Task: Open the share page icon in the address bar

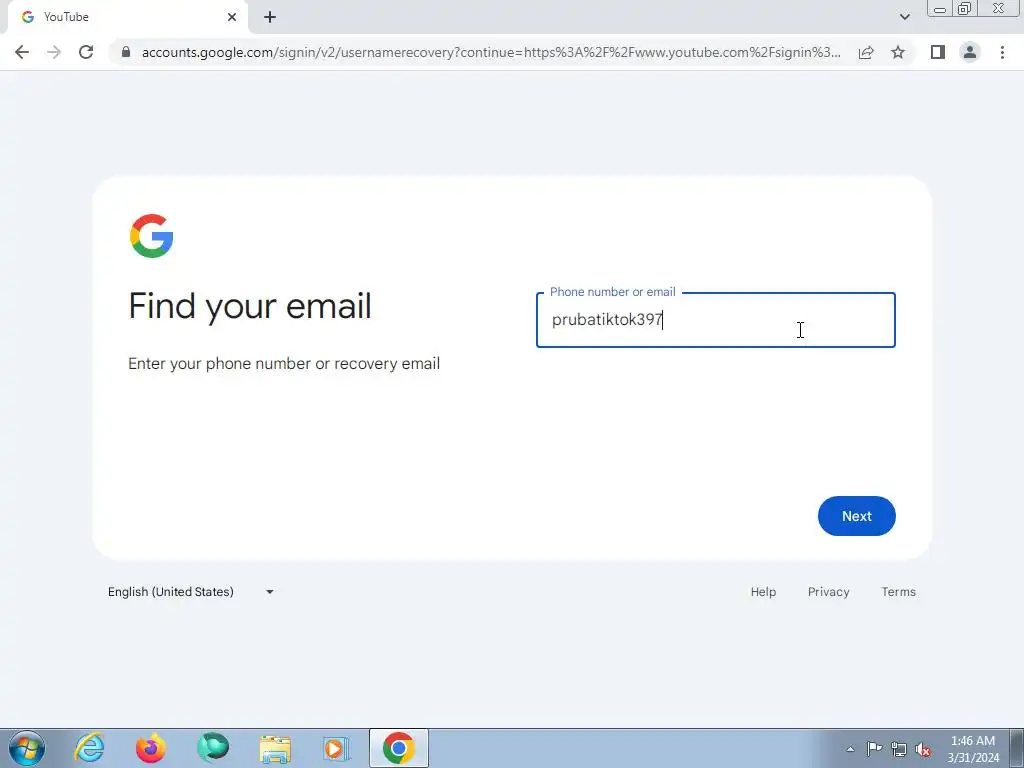Action: click(866, 52)
